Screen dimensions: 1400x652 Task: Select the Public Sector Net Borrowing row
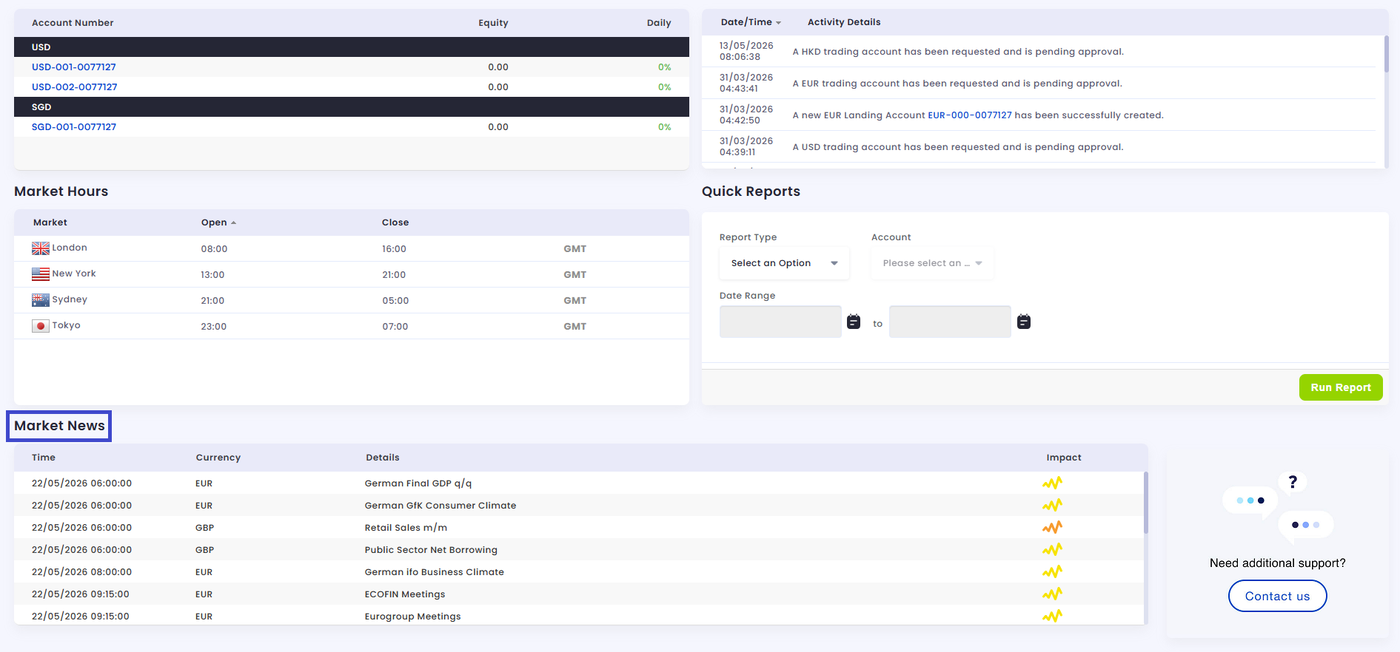580,549
